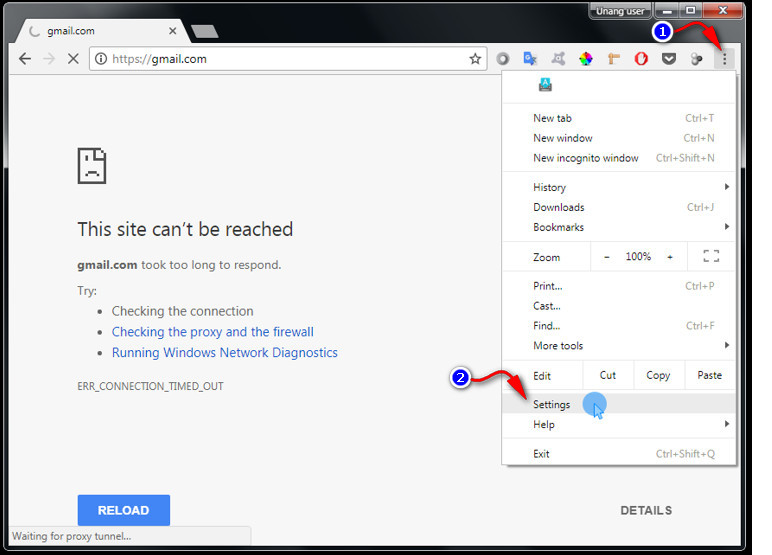Click the sad page error icon
Image resolution: width=772 pixels, height=555 pixels.
(x=92, y=166)
